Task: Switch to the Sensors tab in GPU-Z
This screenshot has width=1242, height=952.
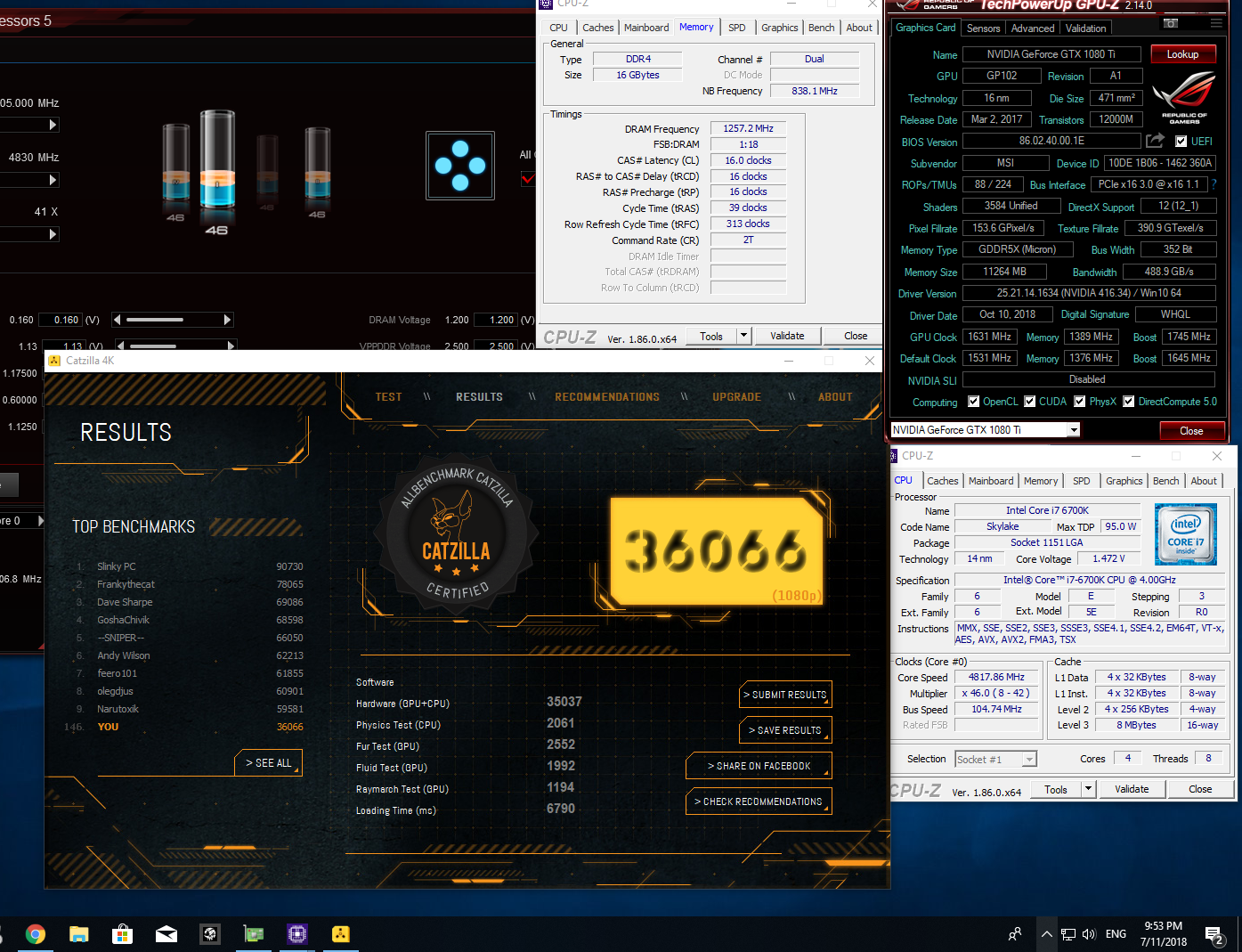Action: (x=984, y=28)
